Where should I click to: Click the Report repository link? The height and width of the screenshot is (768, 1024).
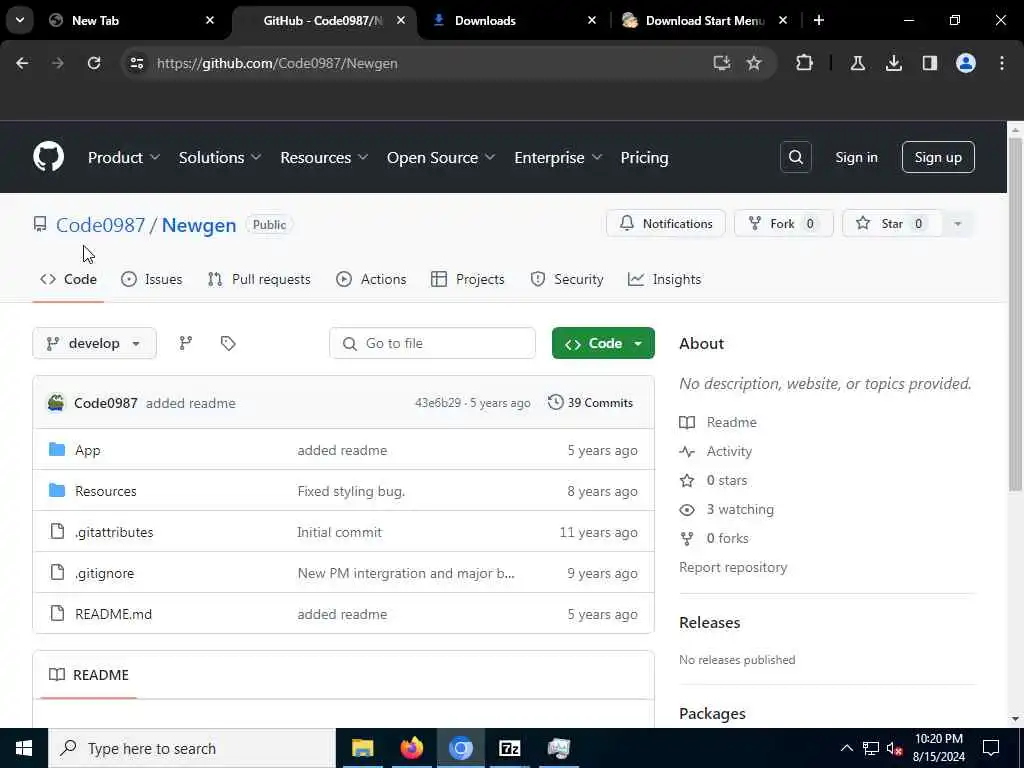tap(733, 567)
